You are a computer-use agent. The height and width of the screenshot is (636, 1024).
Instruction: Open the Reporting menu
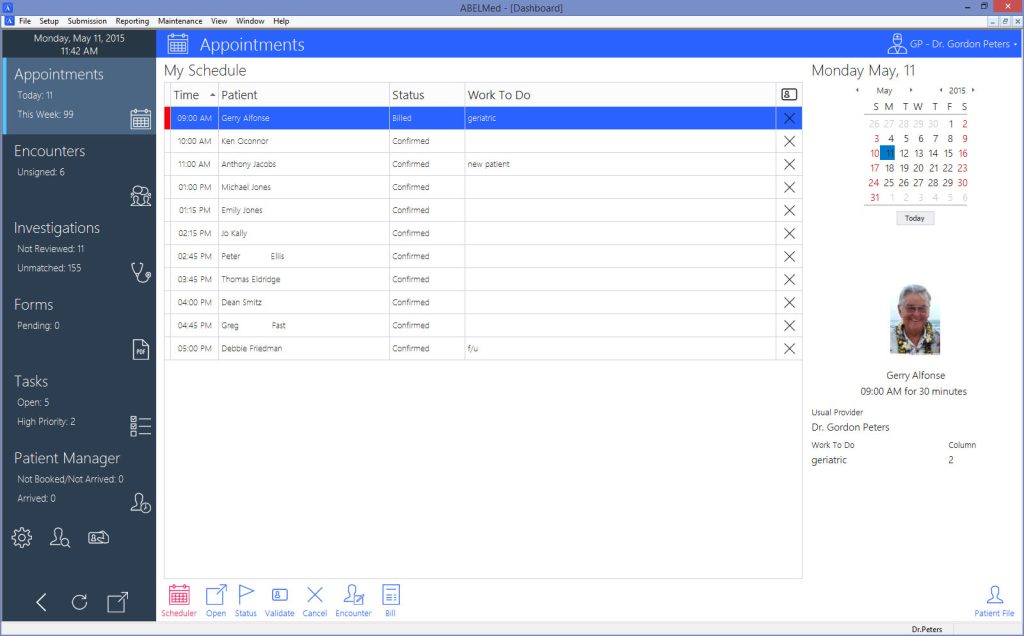[x=131, y=20]
